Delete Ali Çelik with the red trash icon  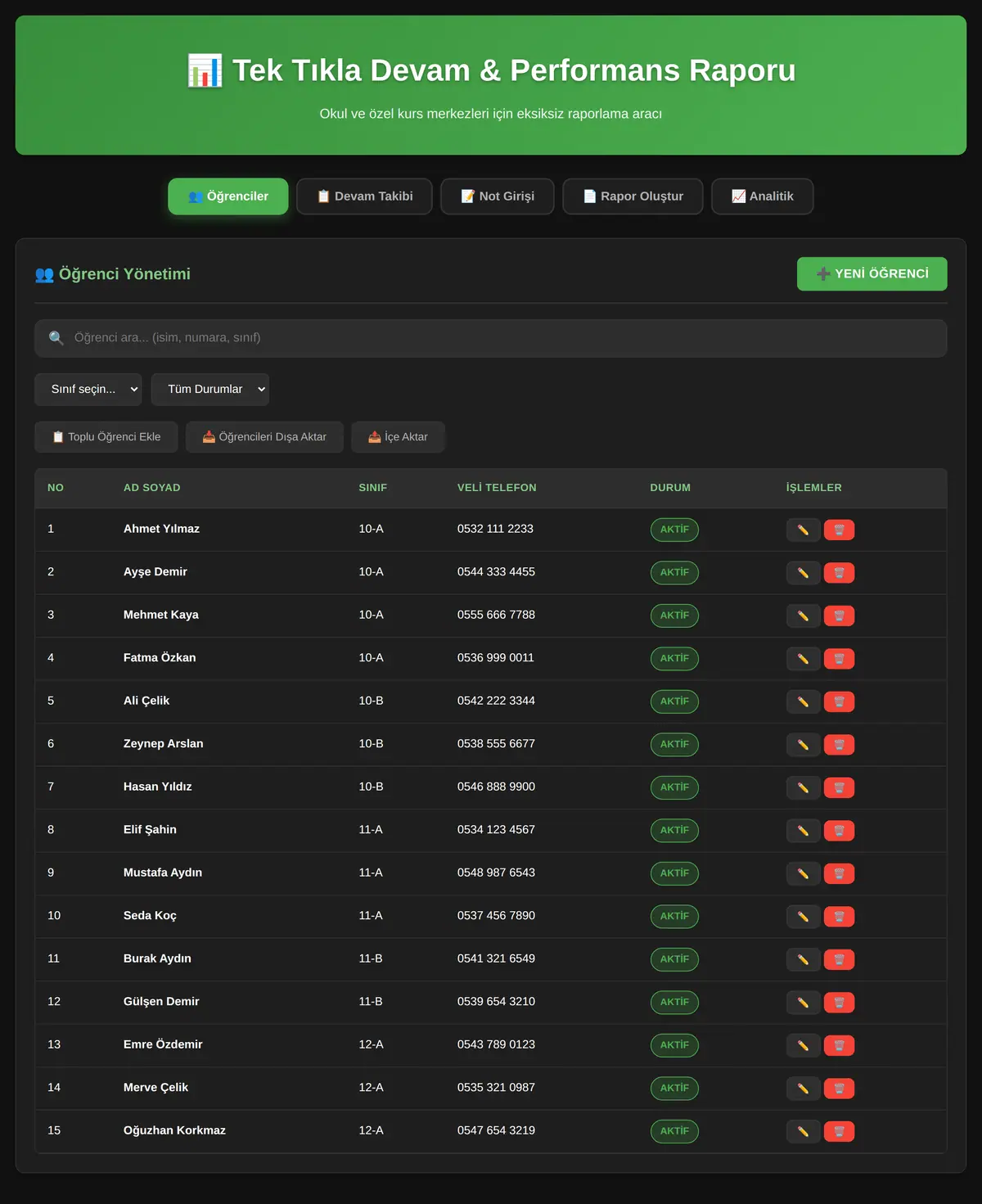(839, 701)
